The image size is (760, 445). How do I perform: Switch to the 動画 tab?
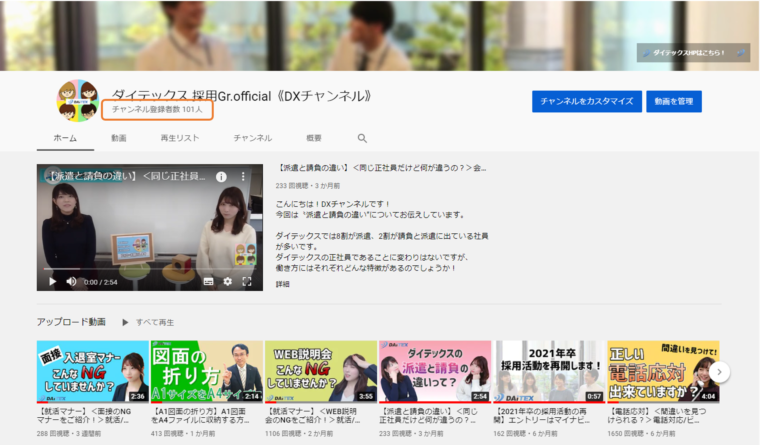click(119, 138)
